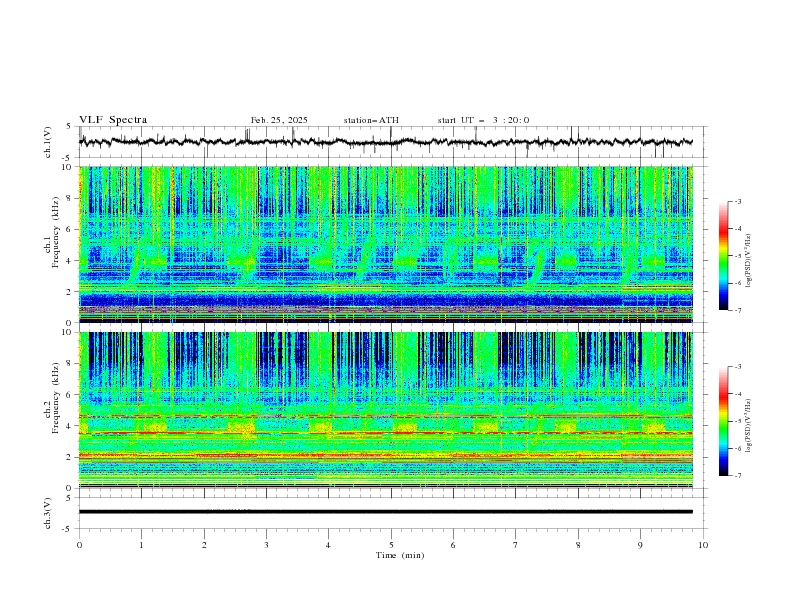
Task: Click the time-axis tick label "4"
Action: [328, 545]
